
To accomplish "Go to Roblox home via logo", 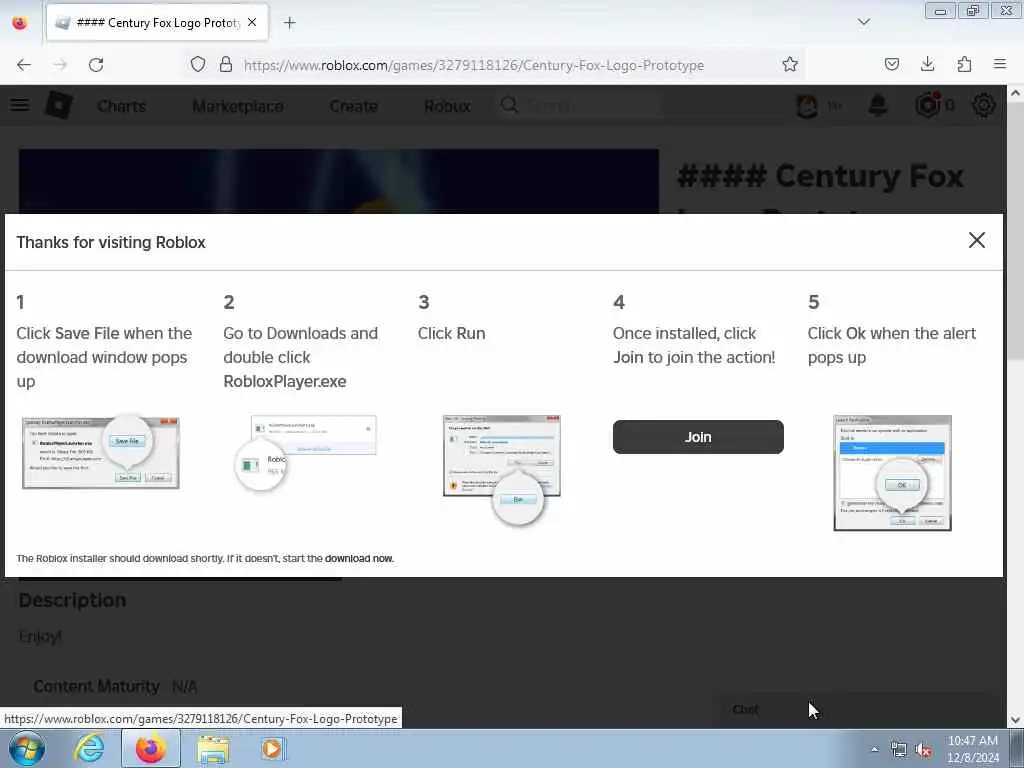I will coord(58,105).
